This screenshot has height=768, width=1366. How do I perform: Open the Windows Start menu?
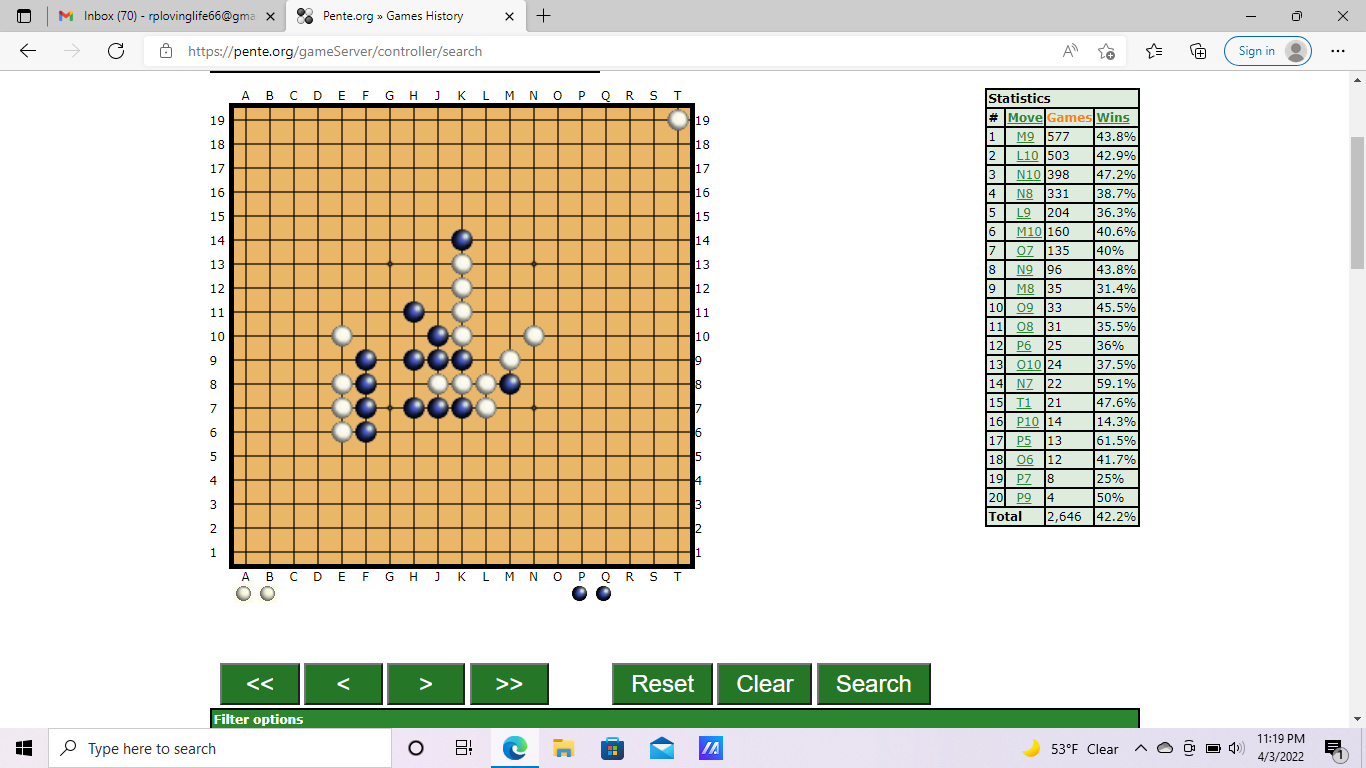pos(24,748)
